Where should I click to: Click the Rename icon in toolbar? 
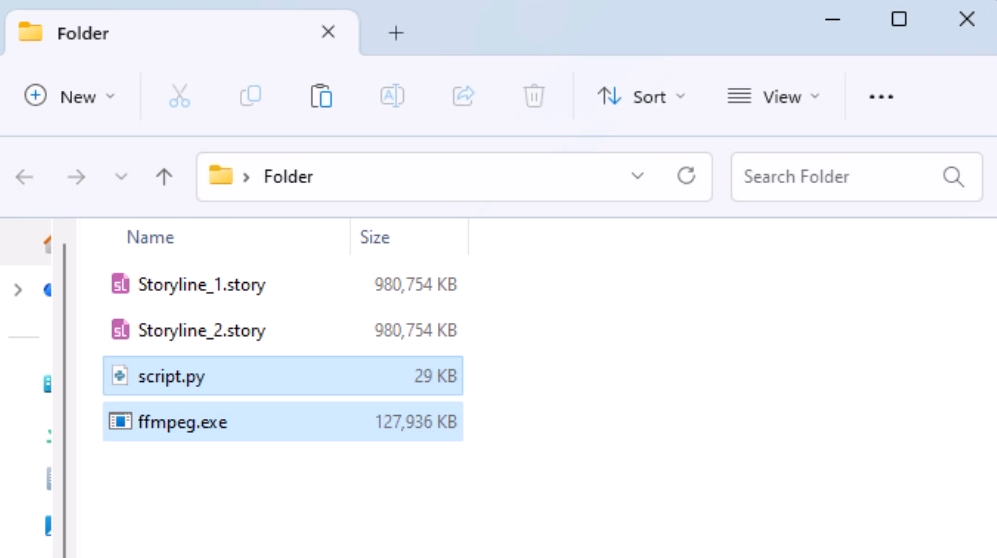tap(392, 96)
